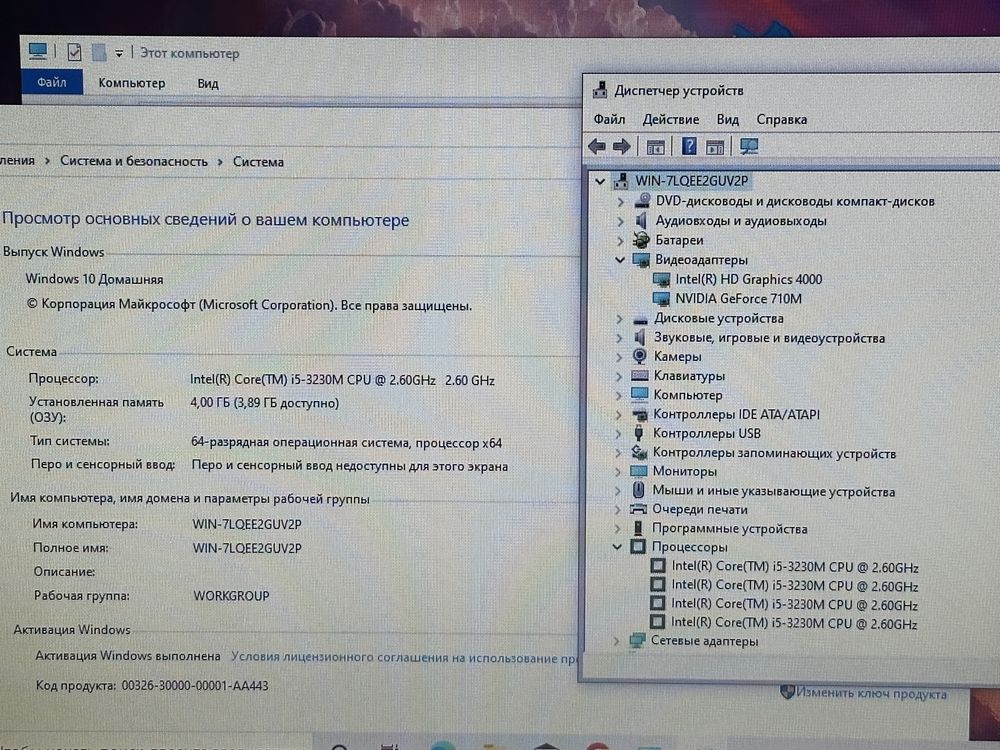Click the Back arrow in Device Manager toolbar

pyautogui.click(x=597, y=147)
